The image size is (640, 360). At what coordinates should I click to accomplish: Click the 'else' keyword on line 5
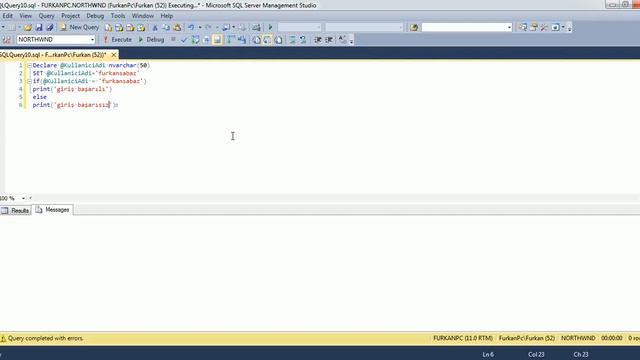tap(40, 97)
